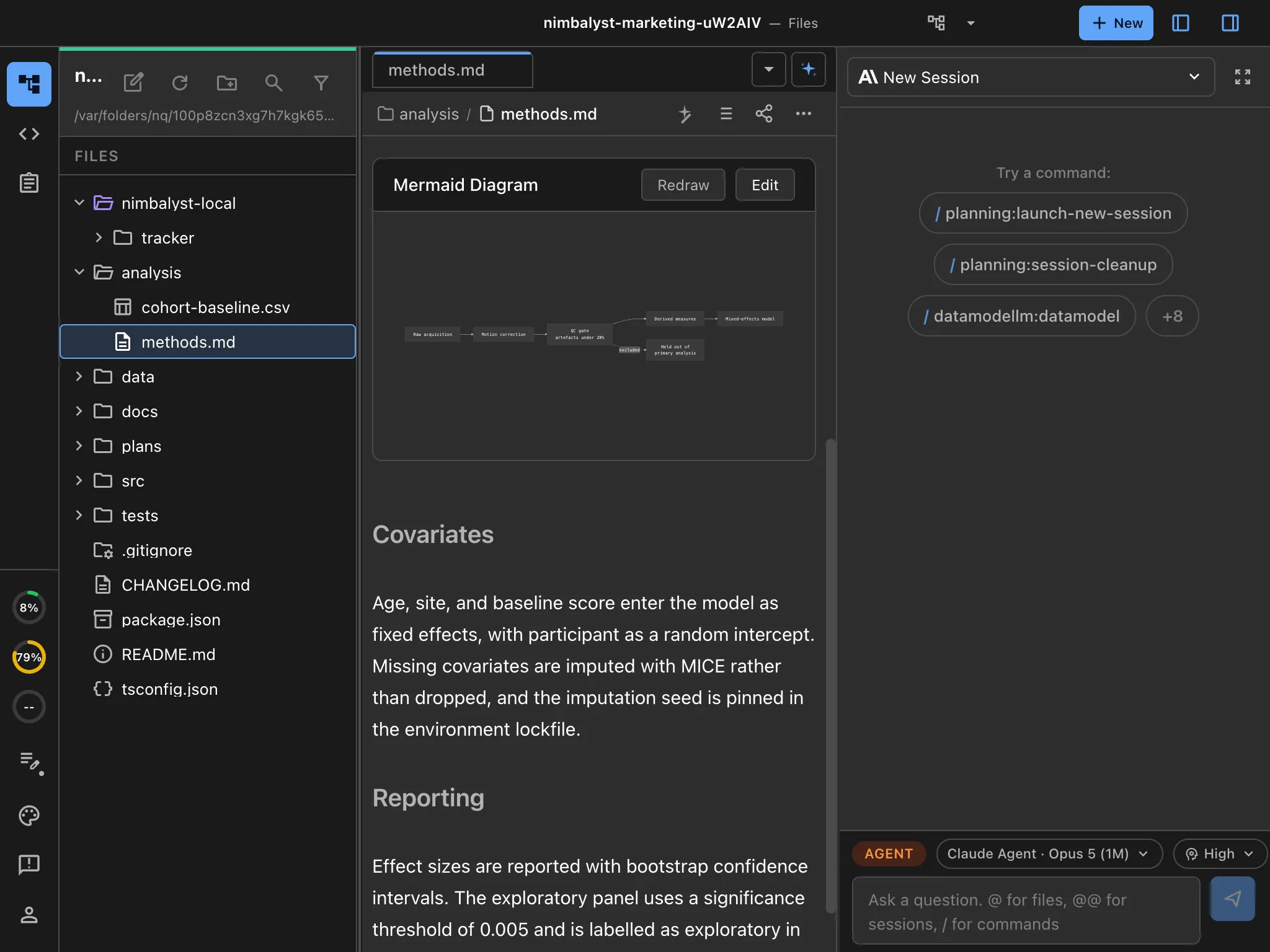
Task: Click the AI sparkle button beside tabs
Action: pos(808,69)
